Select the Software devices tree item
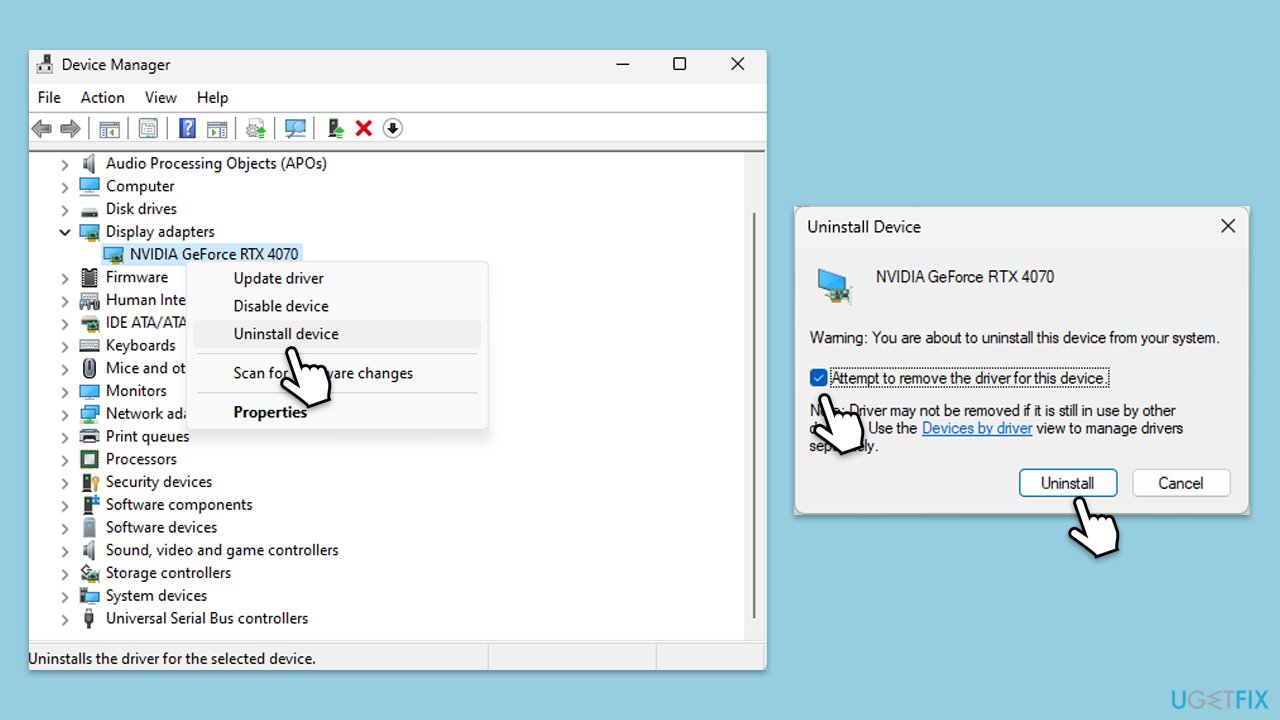The image size is (1280, 720). coord(161,527)
